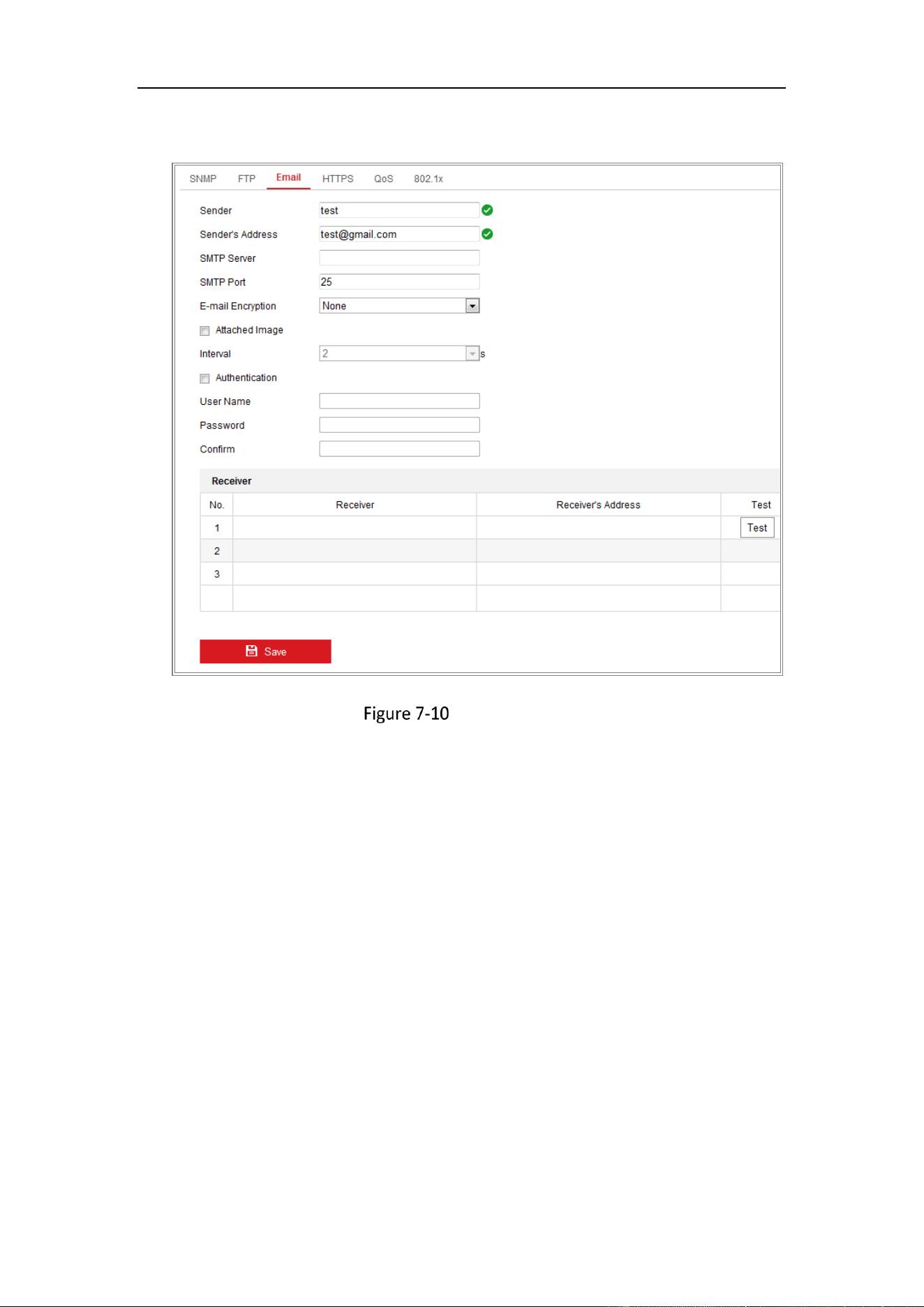Go to the HTTPS tab
924x1307 pixels.
click(x=338, y=179)
